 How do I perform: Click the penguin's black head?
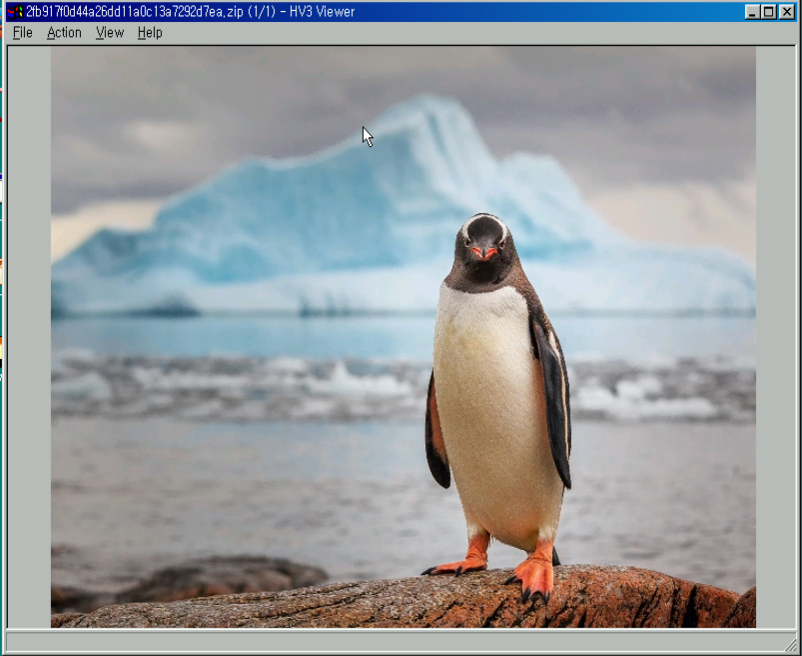[x=484, y=232]
